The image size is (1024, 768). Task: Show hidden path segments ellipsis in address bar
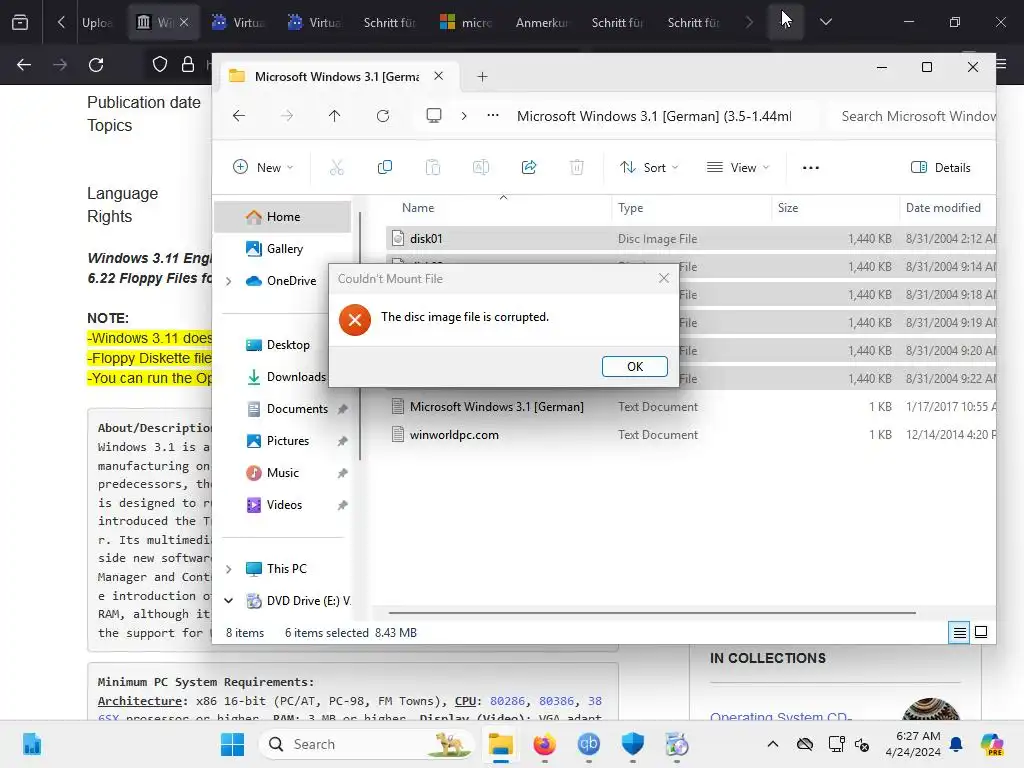coord(493,116)
